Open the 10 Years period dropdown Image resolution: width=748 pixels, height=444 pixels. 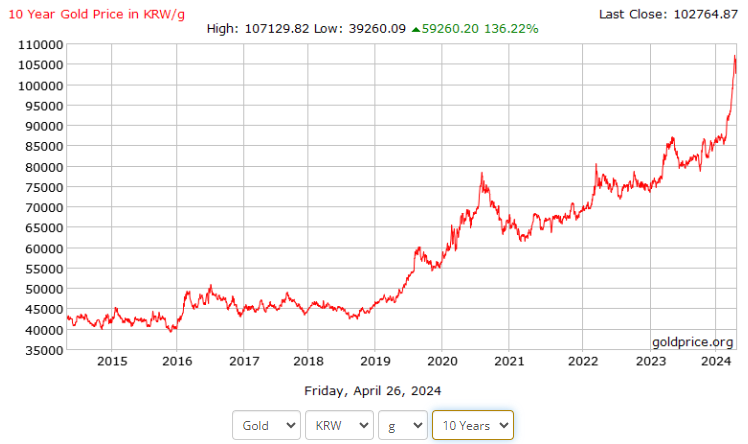(x=473, y=425)
